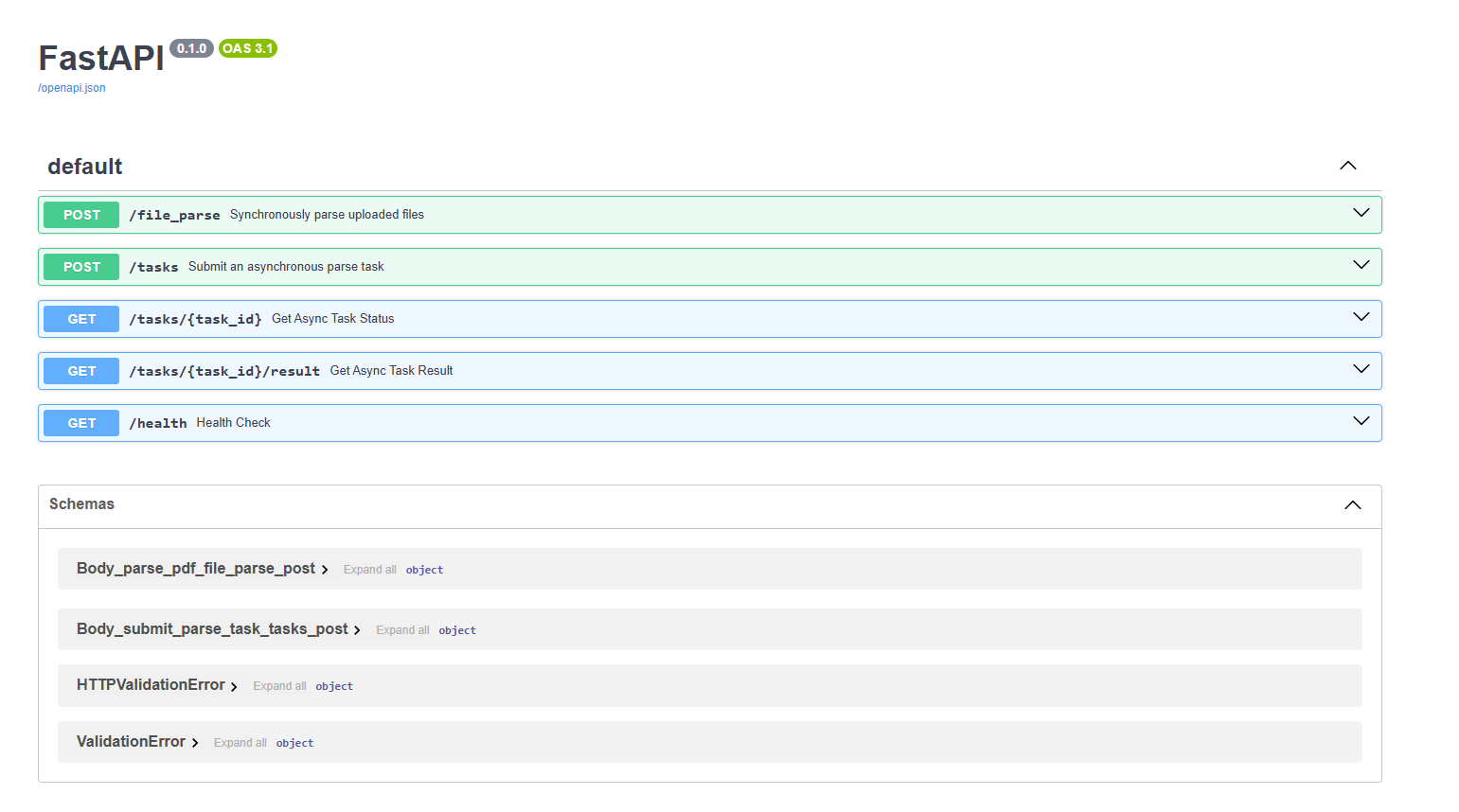Click 'Health Check' summary text
The width and height of the screenshot is (1459, 812).
233,423
